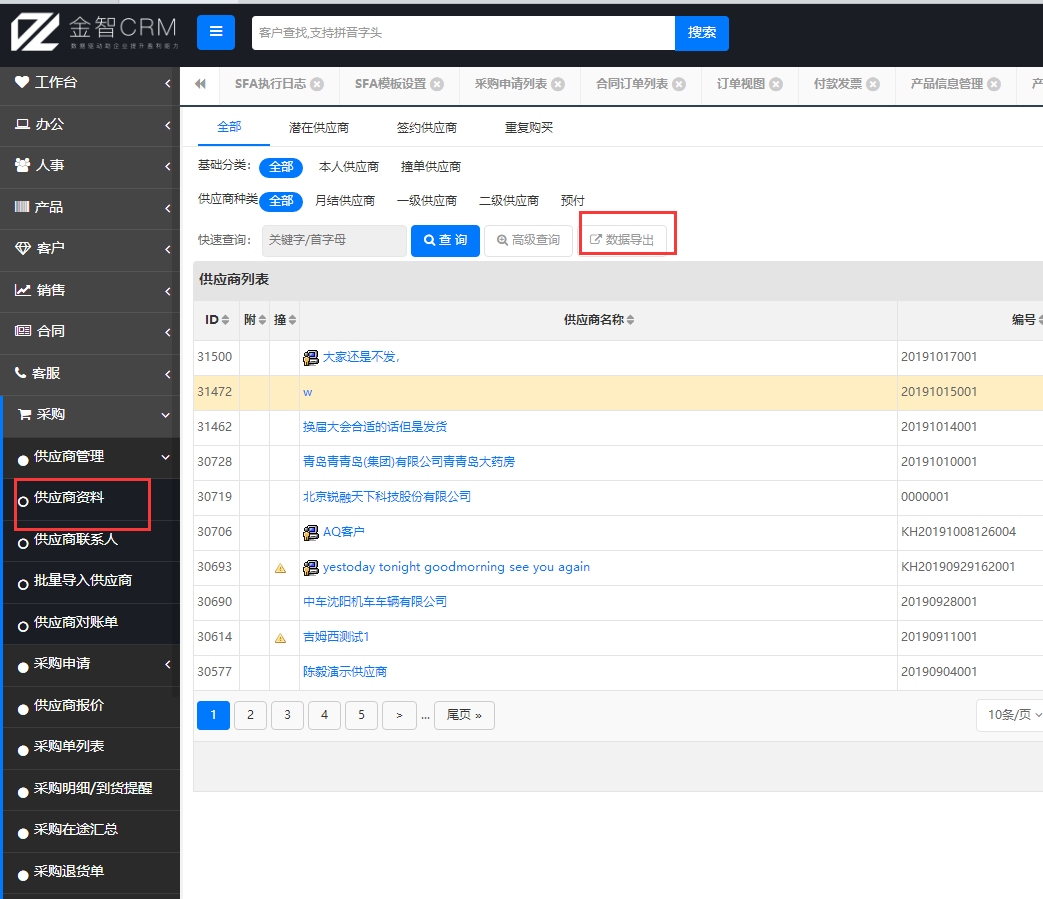Close the SFA模板设置 tab
Viewport: 1043px width, 899px height.
(437, 84)
